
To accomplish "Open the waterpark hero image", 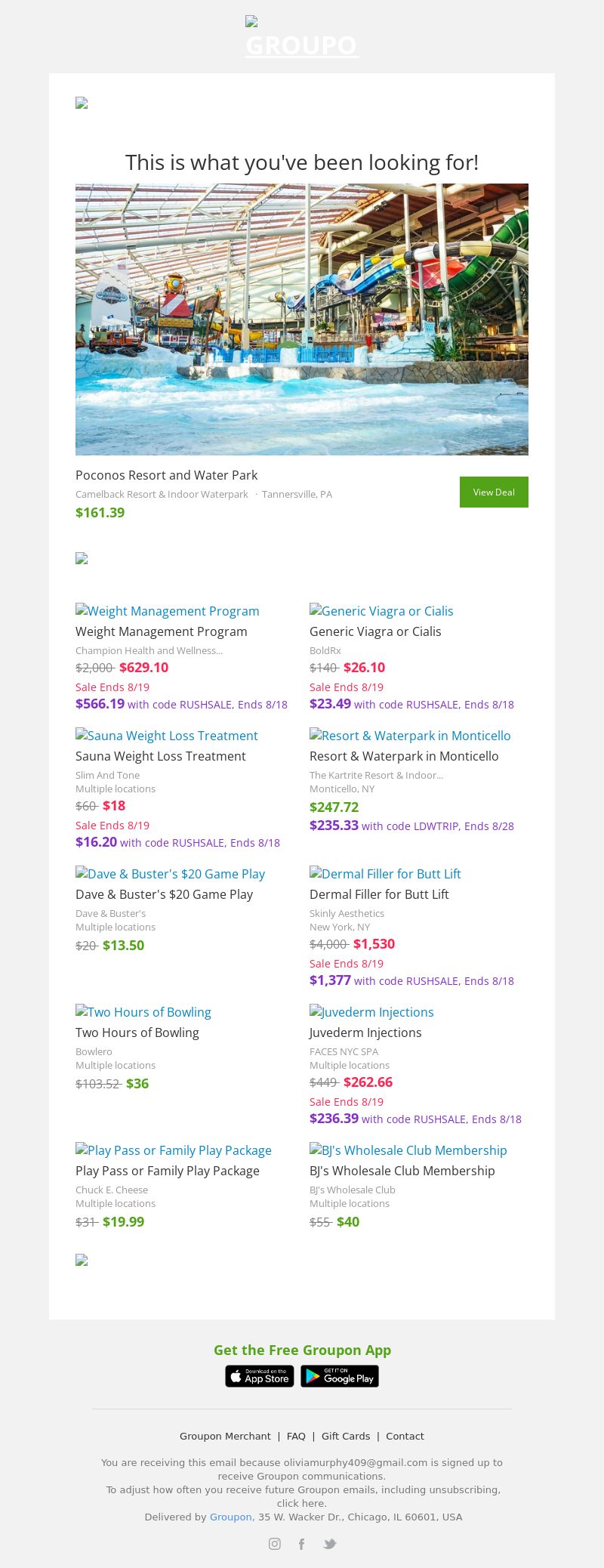I will pos(302,319).
